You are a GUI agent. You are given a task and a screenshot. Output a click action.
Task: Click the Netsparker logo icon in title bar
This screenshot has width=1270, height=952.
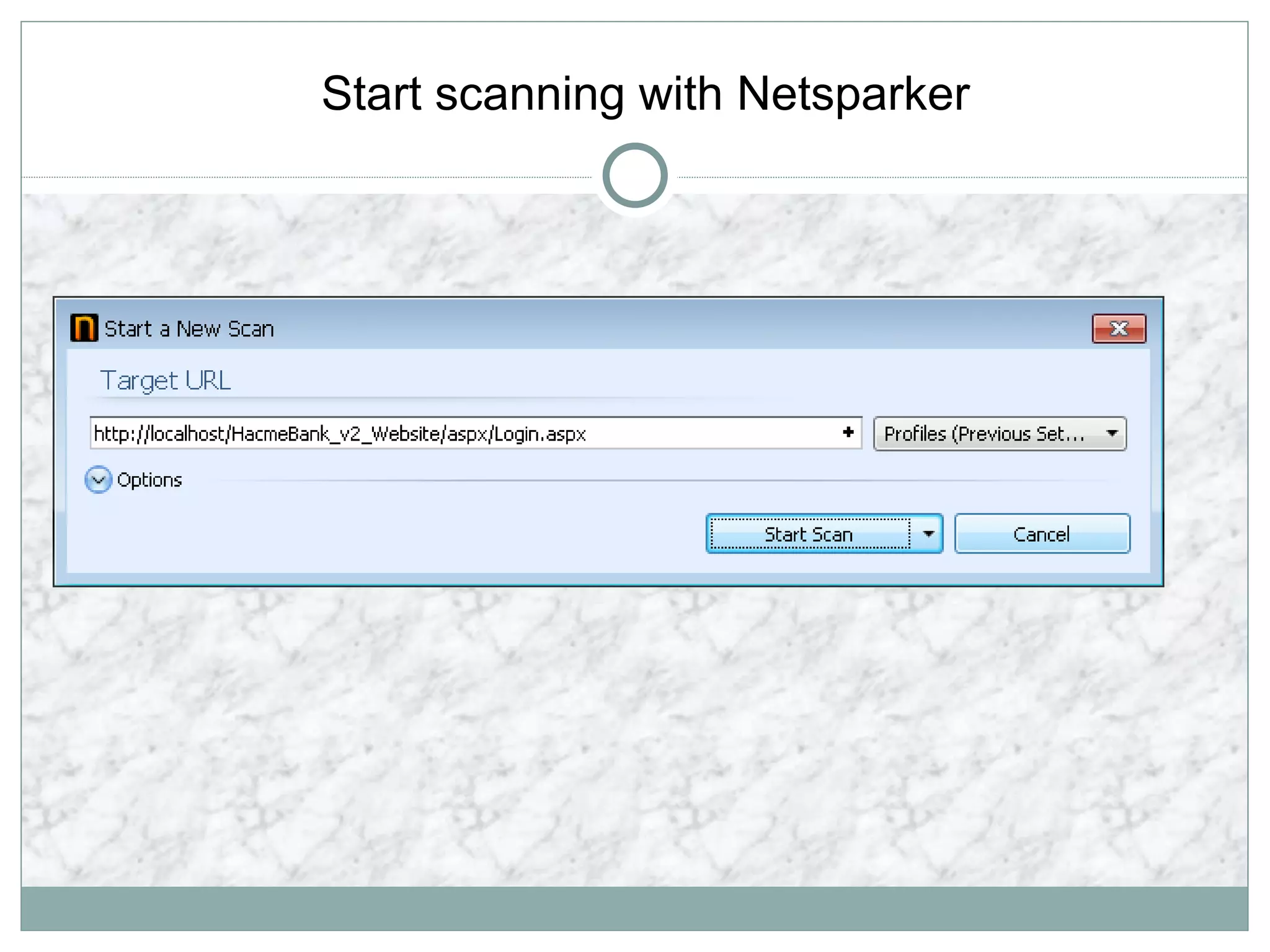(x=84, y=328)
